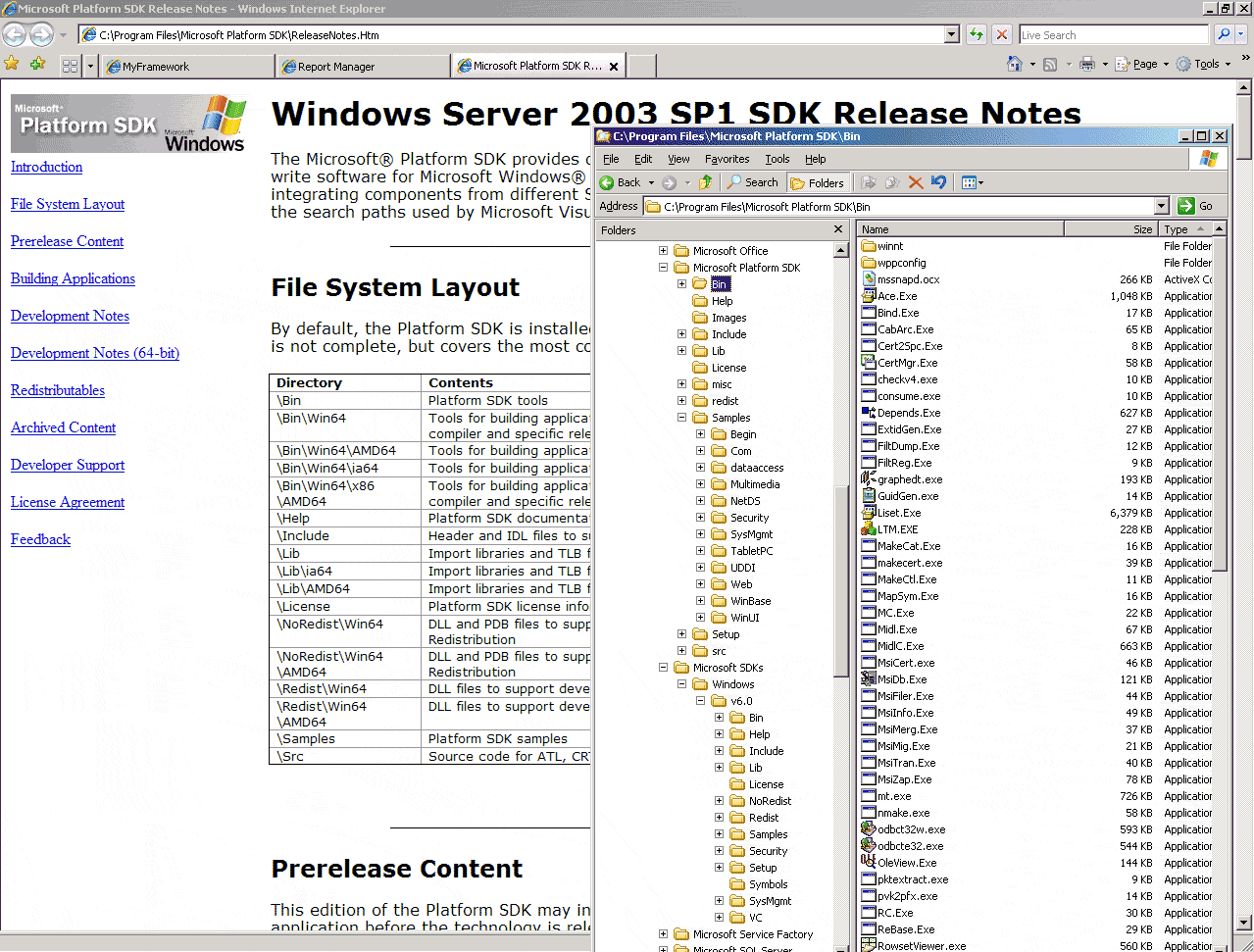Viewport: 1254px width, 952px height.
Task: Open the File System Layout link
Action: pos(68,204)
